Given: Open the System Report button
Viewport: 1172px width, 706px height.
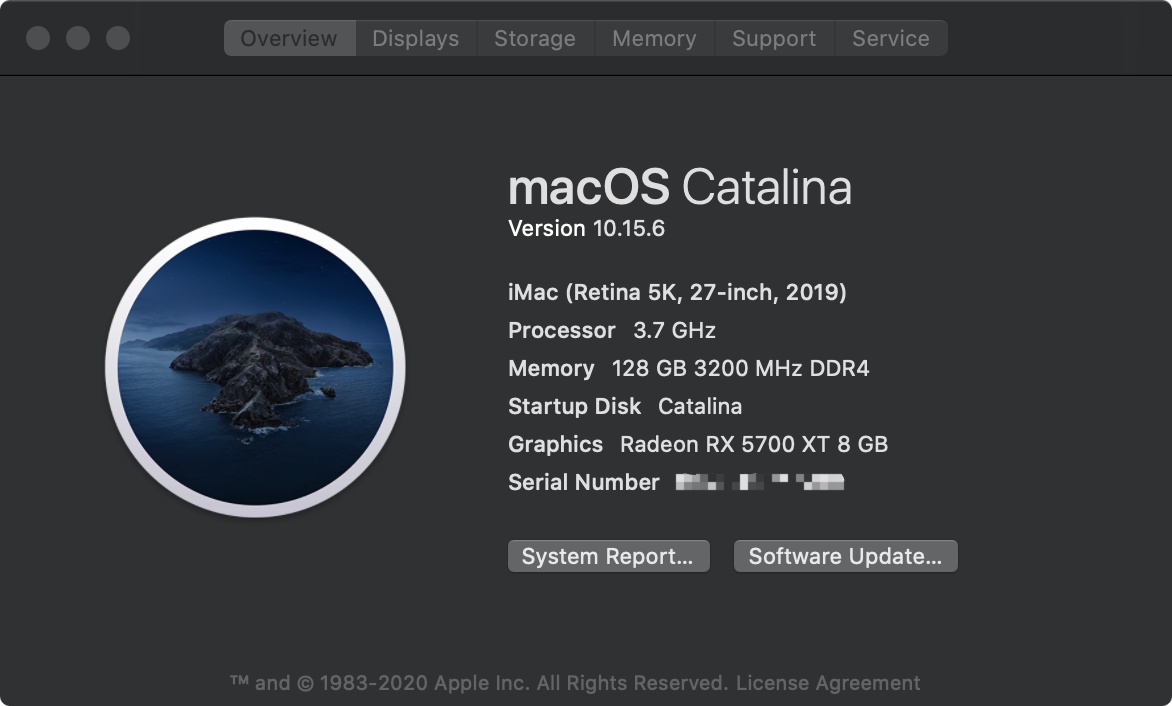Looking at the screenshot, I should [x=608, y=556].
